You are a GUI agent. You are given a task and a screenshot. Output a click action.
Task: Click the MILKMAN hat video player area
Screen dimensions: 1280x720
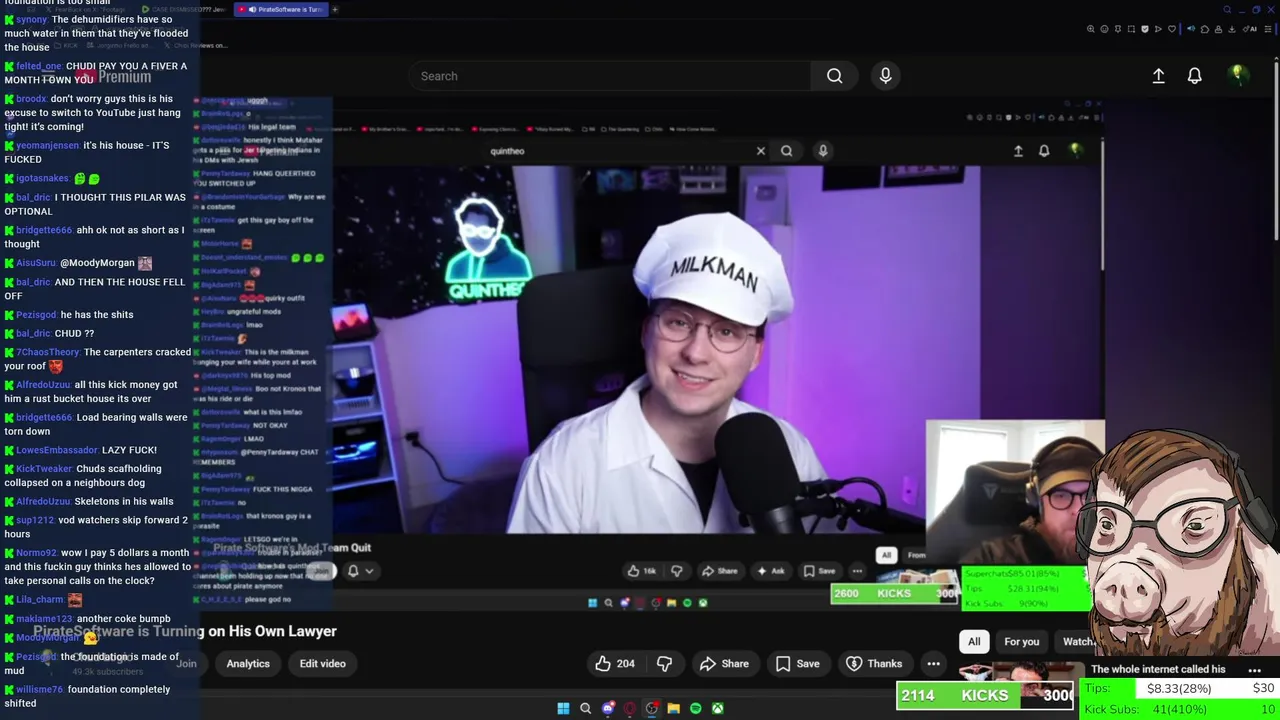coord(718,348)
